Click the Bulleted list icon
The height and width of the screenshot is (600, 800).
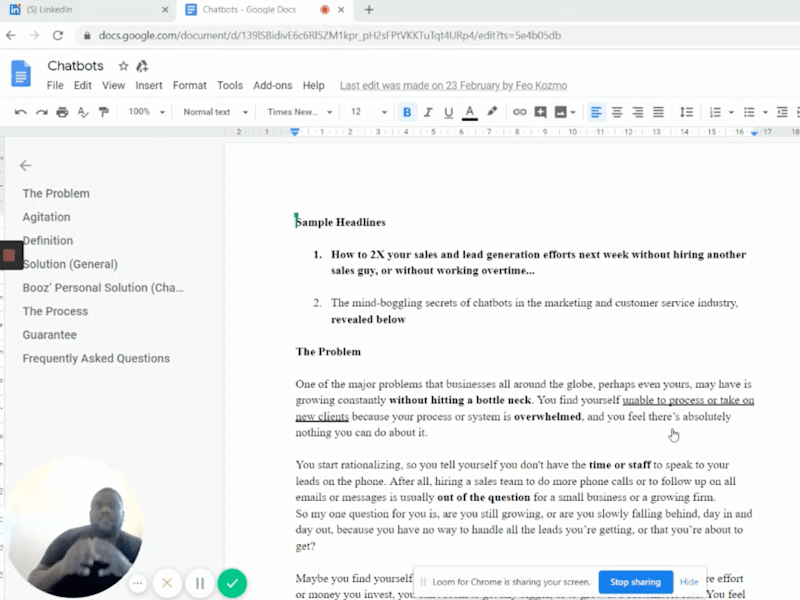pos(749,112)
